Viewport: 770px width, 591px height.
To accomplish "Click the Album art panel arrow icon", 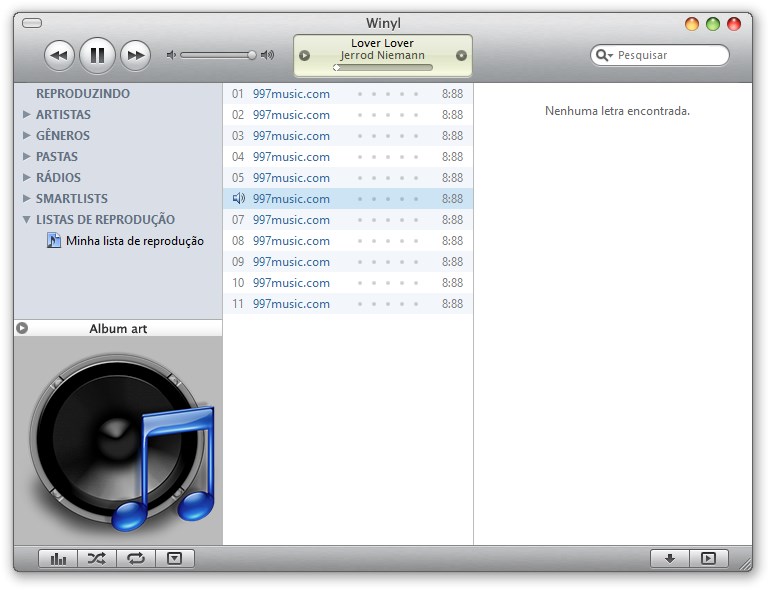I will [x=22, y=328].
